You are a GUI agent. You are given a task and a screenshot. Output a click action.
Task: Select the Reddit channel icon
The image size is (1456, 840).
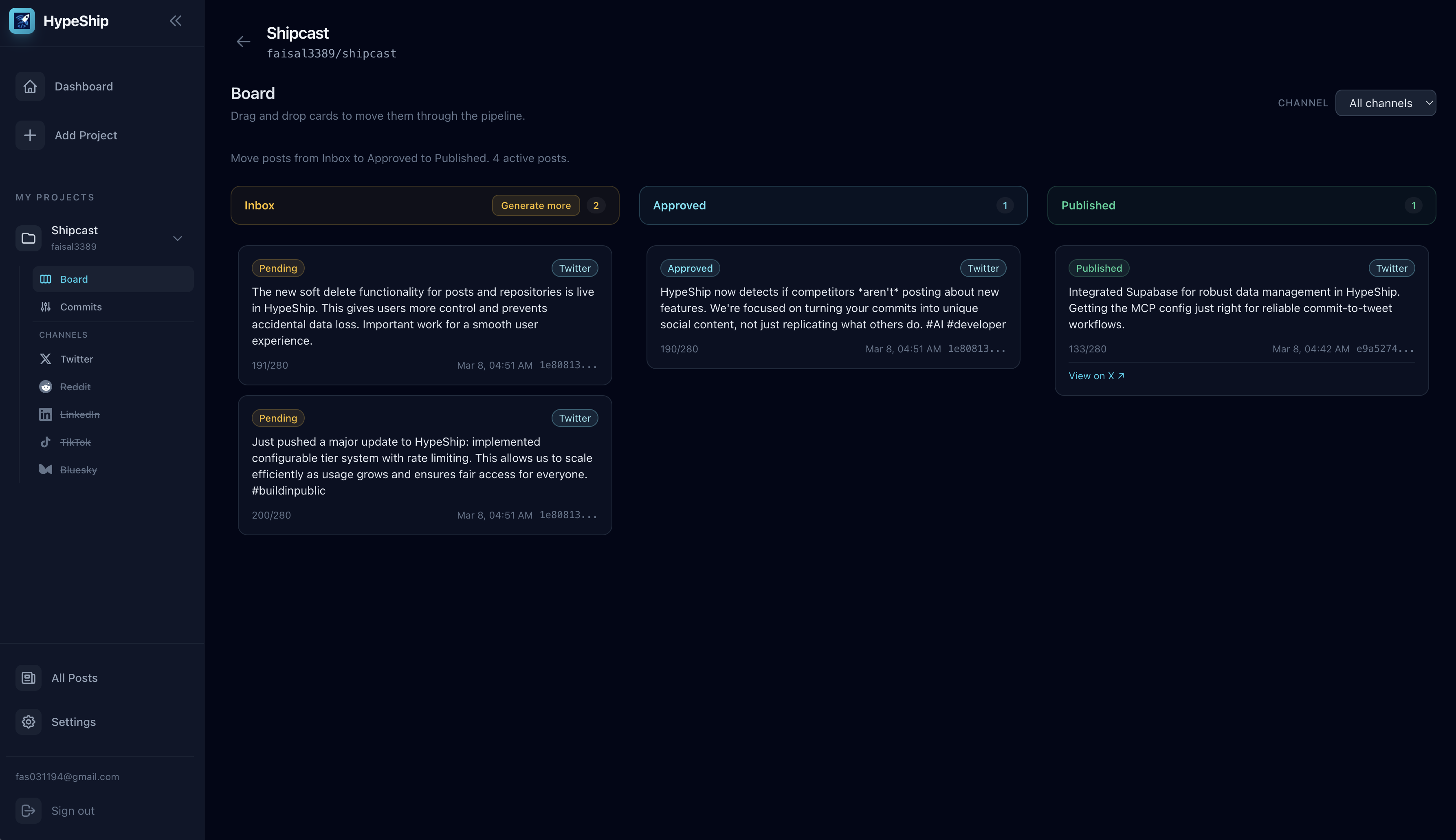[x=46, y=386]
